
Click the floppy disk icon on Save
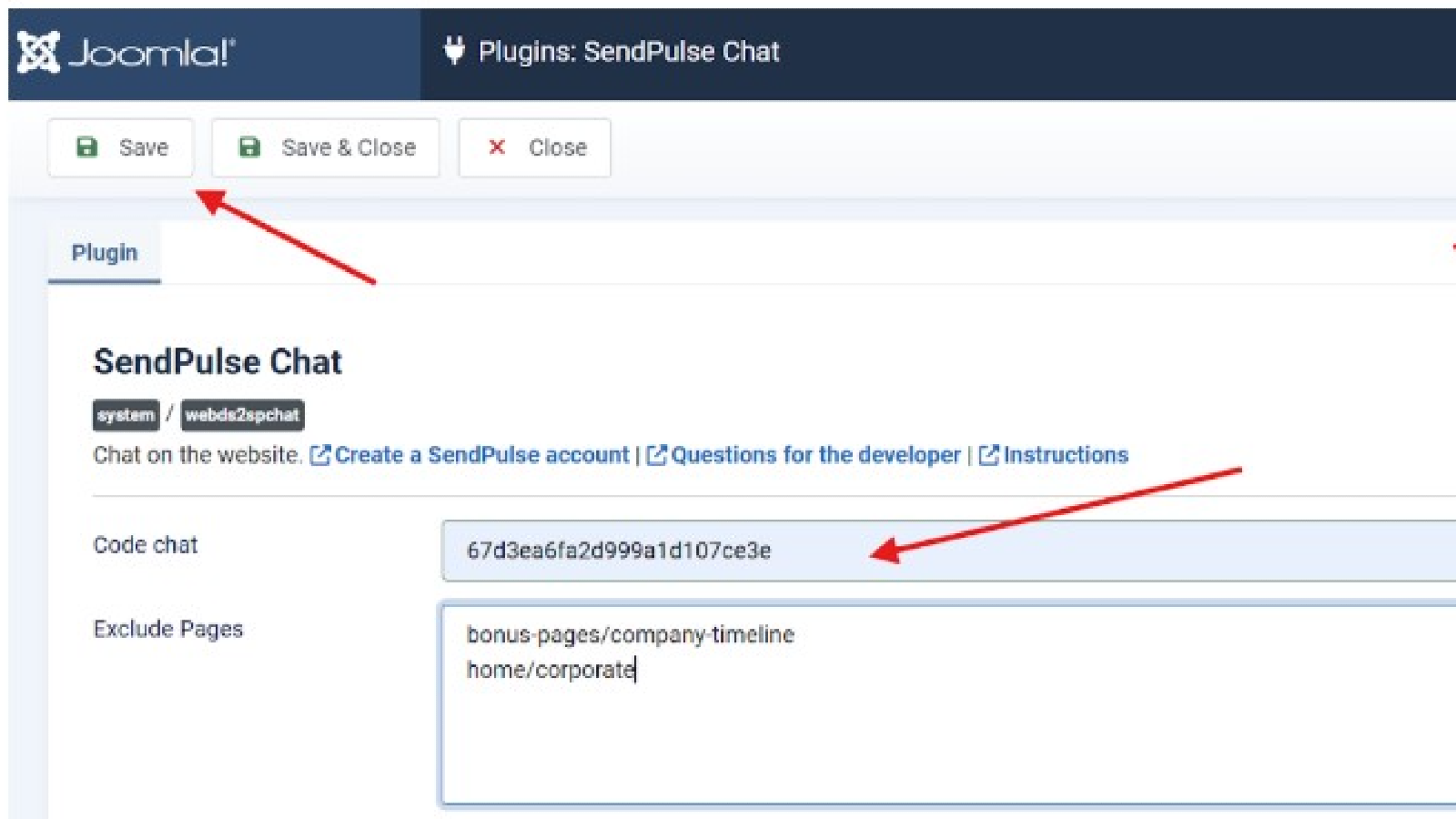pyautogui.click(x=87, y=147)
